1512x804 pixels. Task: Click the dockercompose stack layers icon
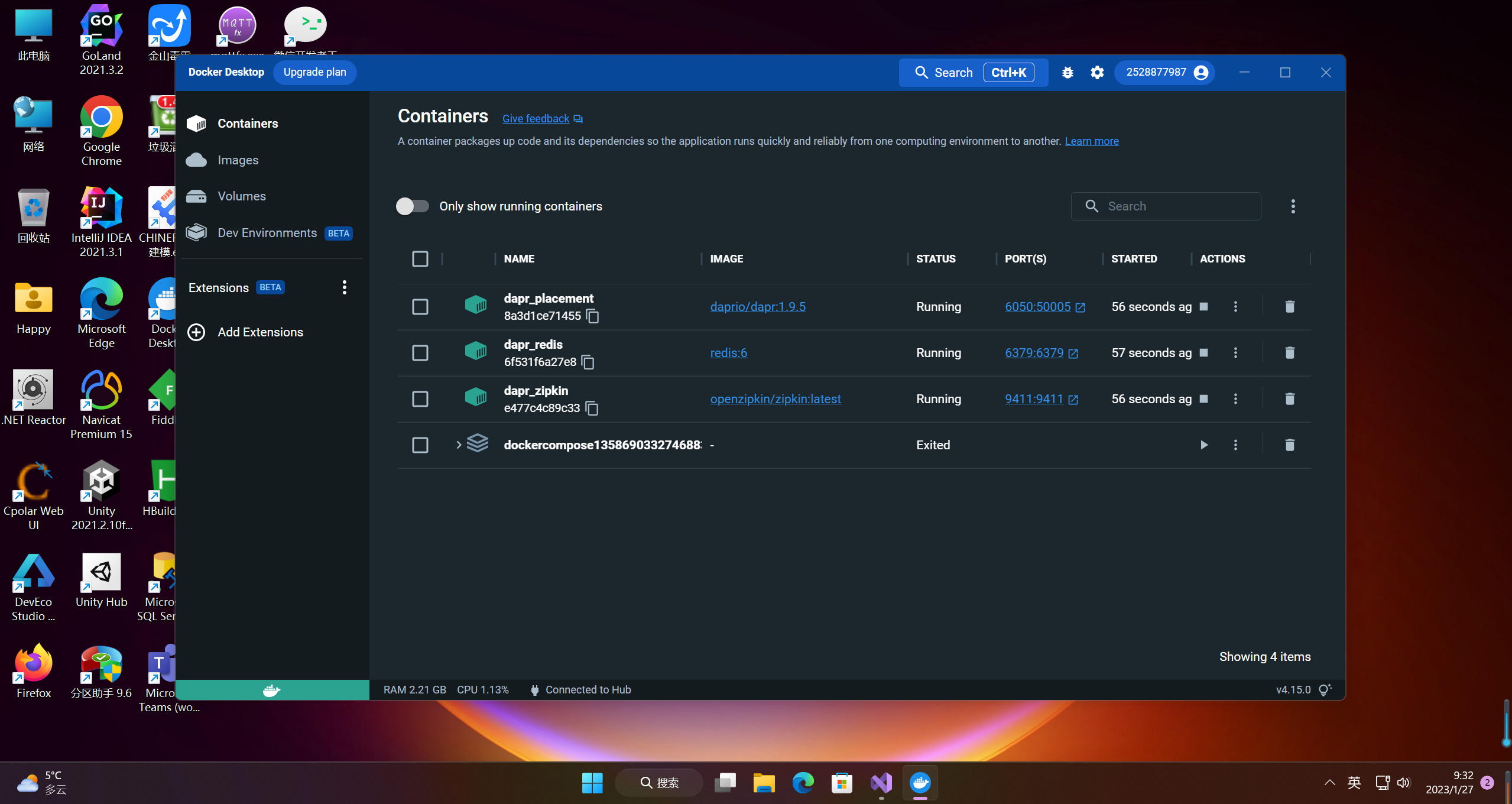point(478,443)
